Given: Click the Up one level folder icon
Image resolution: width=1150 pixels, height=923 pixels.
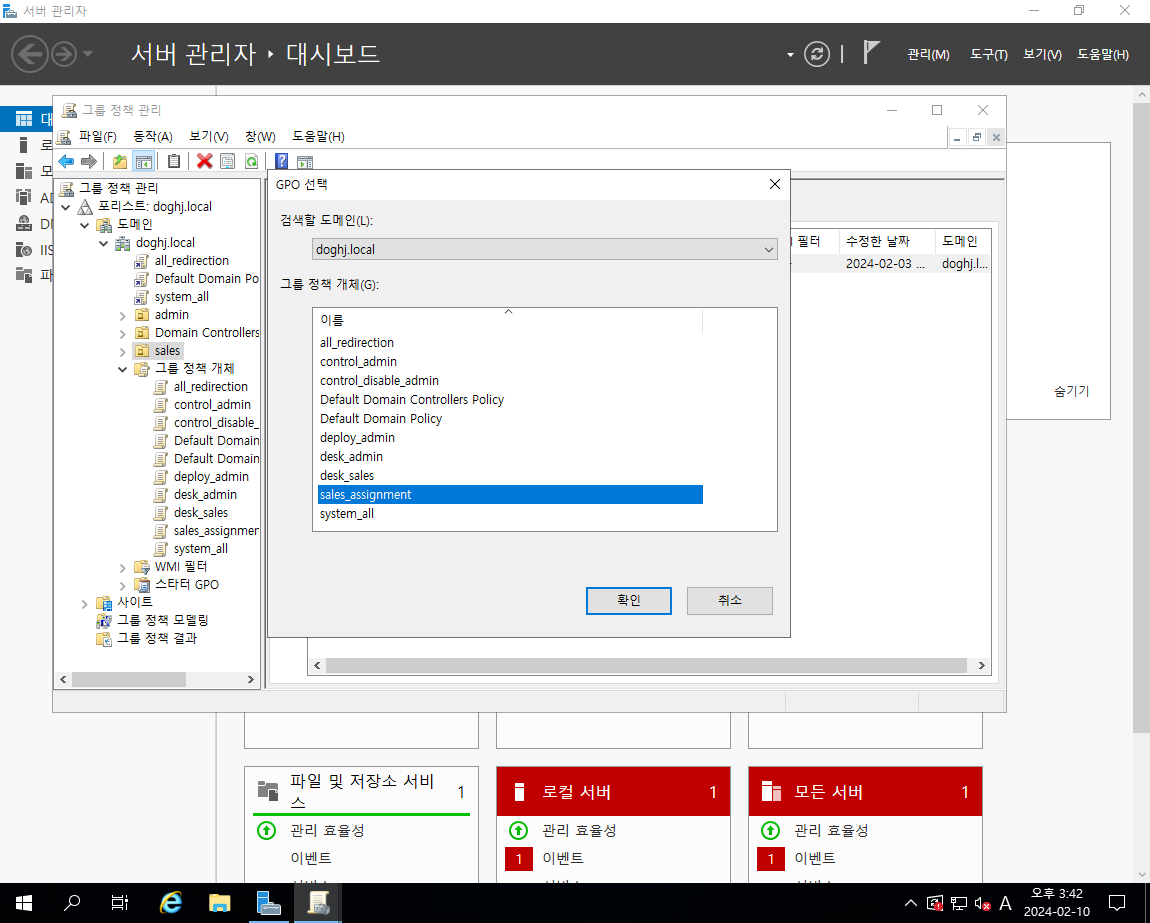Looking at the screenshot, I should coord(120,161).
